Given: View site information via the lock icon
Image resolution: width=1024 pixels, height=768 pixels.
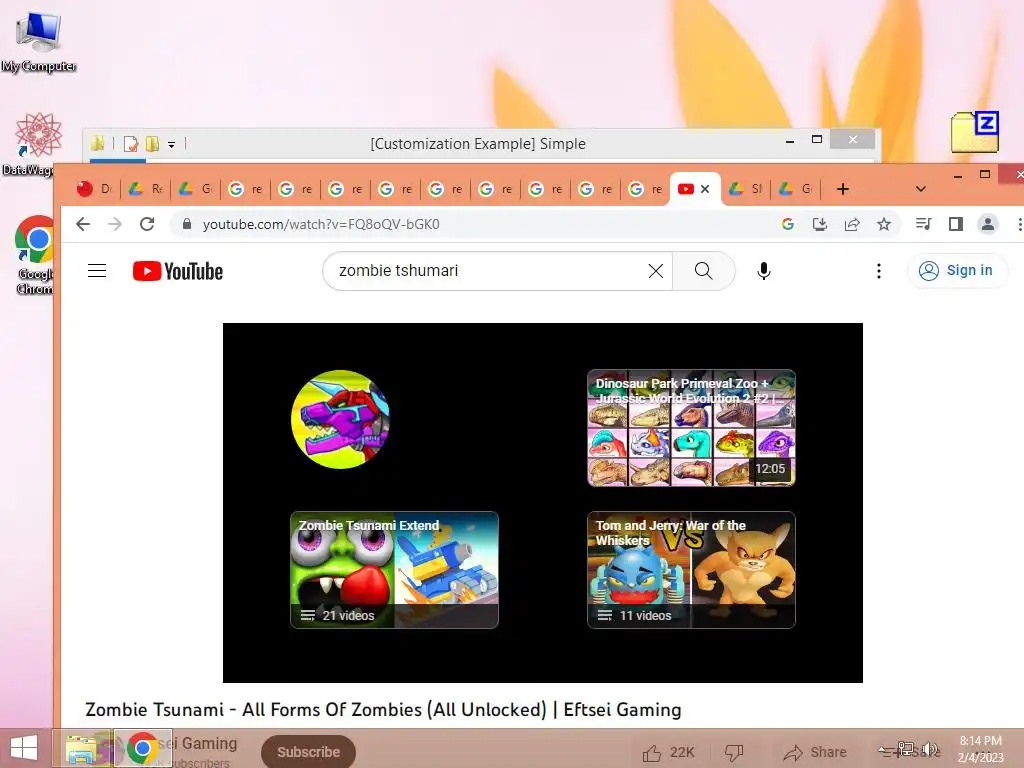Looking at the screenshot, I should click(x=187, y=225).
